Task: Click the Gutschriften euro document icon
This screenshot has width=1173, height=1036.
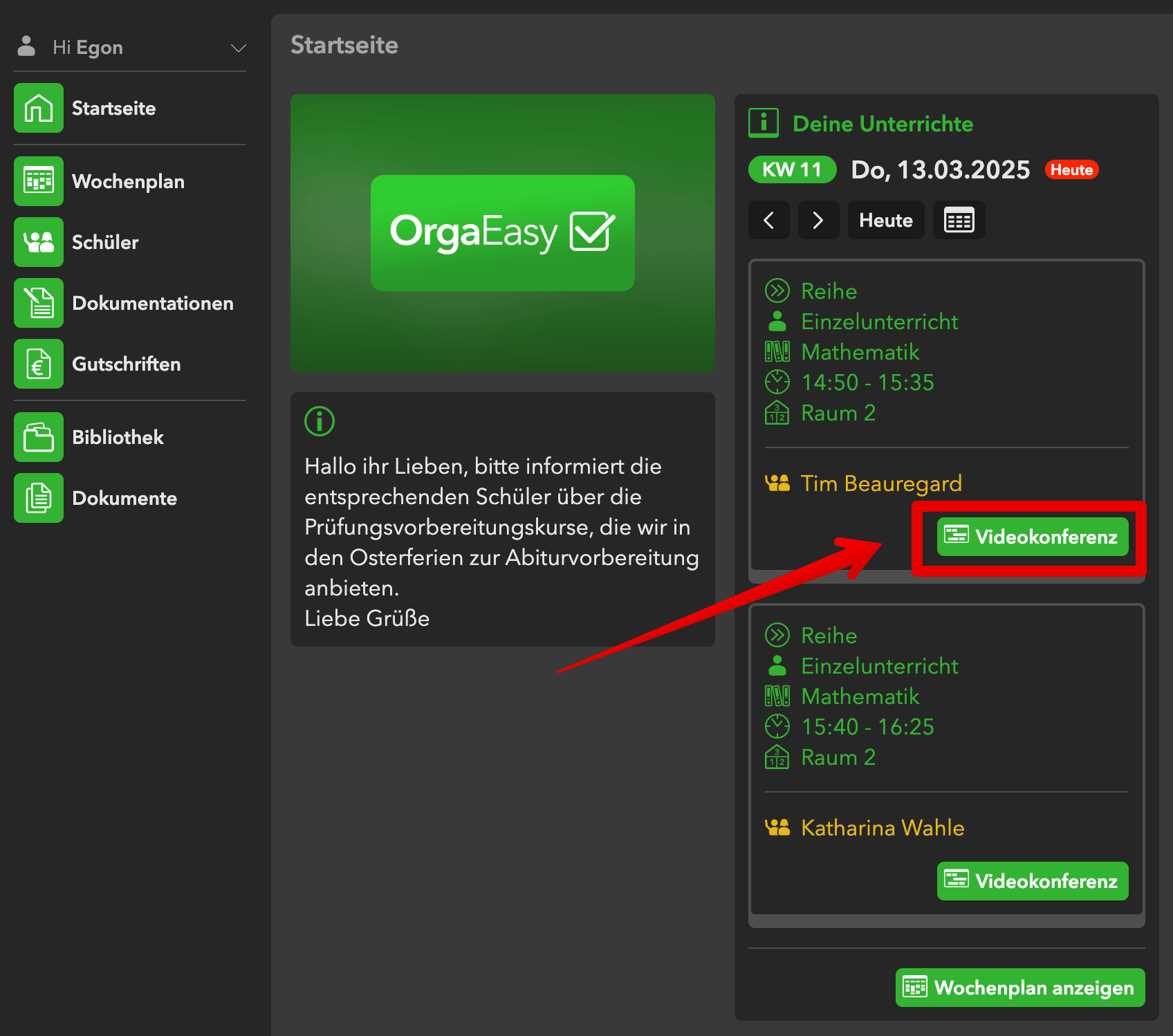Action: [x=39, y=364]
